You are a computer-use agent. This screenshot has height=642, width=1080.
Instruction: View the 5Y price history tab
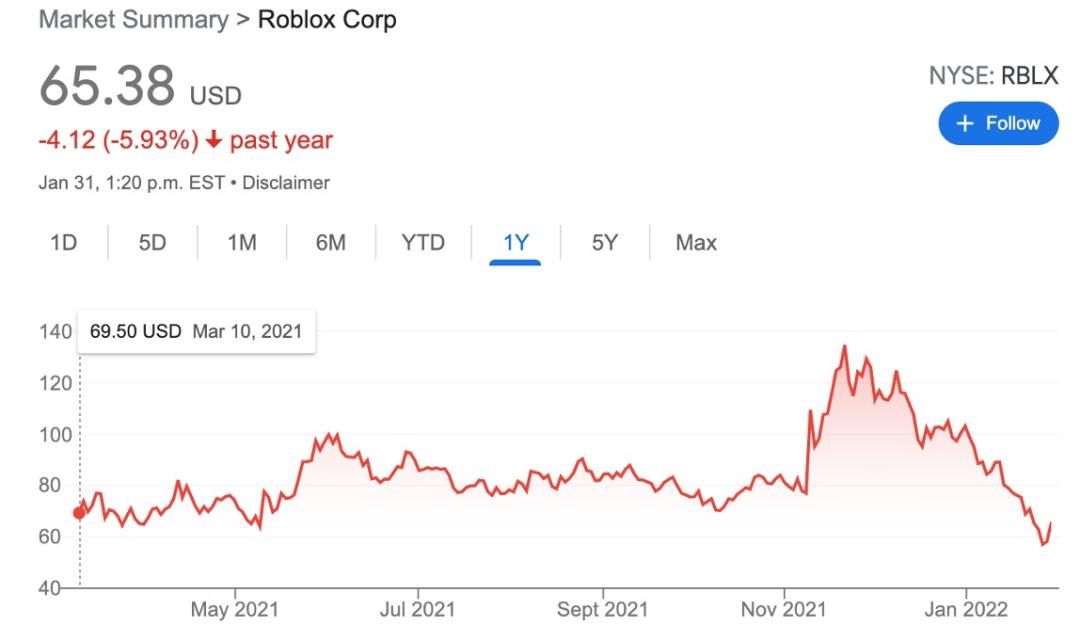[x=604, y=242]
